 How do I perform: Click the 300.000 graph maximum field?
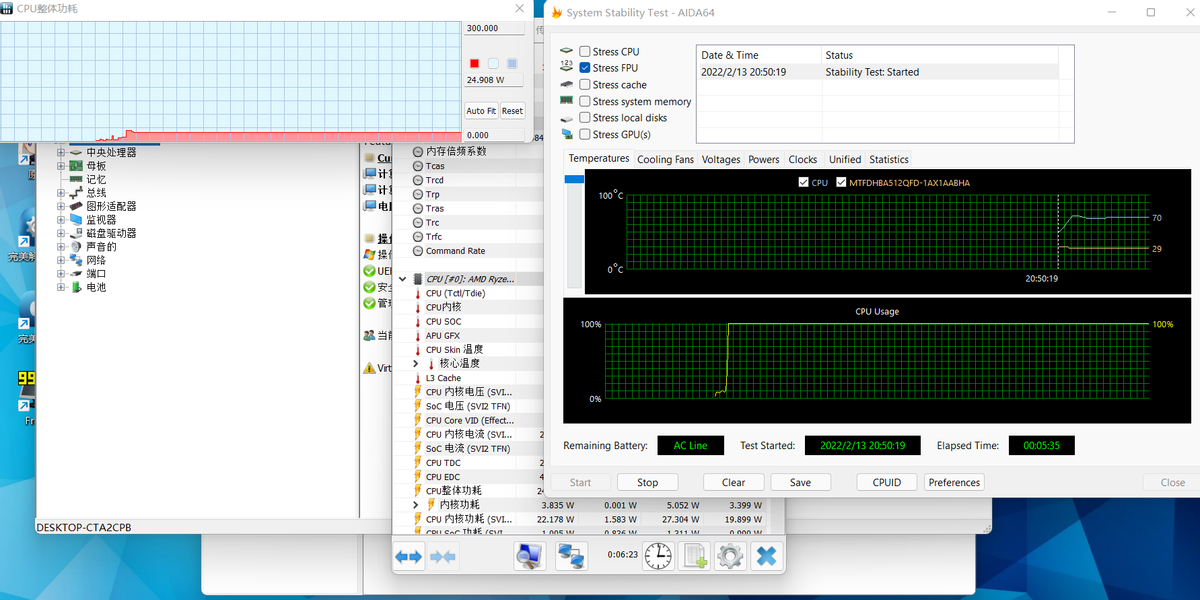494,28
